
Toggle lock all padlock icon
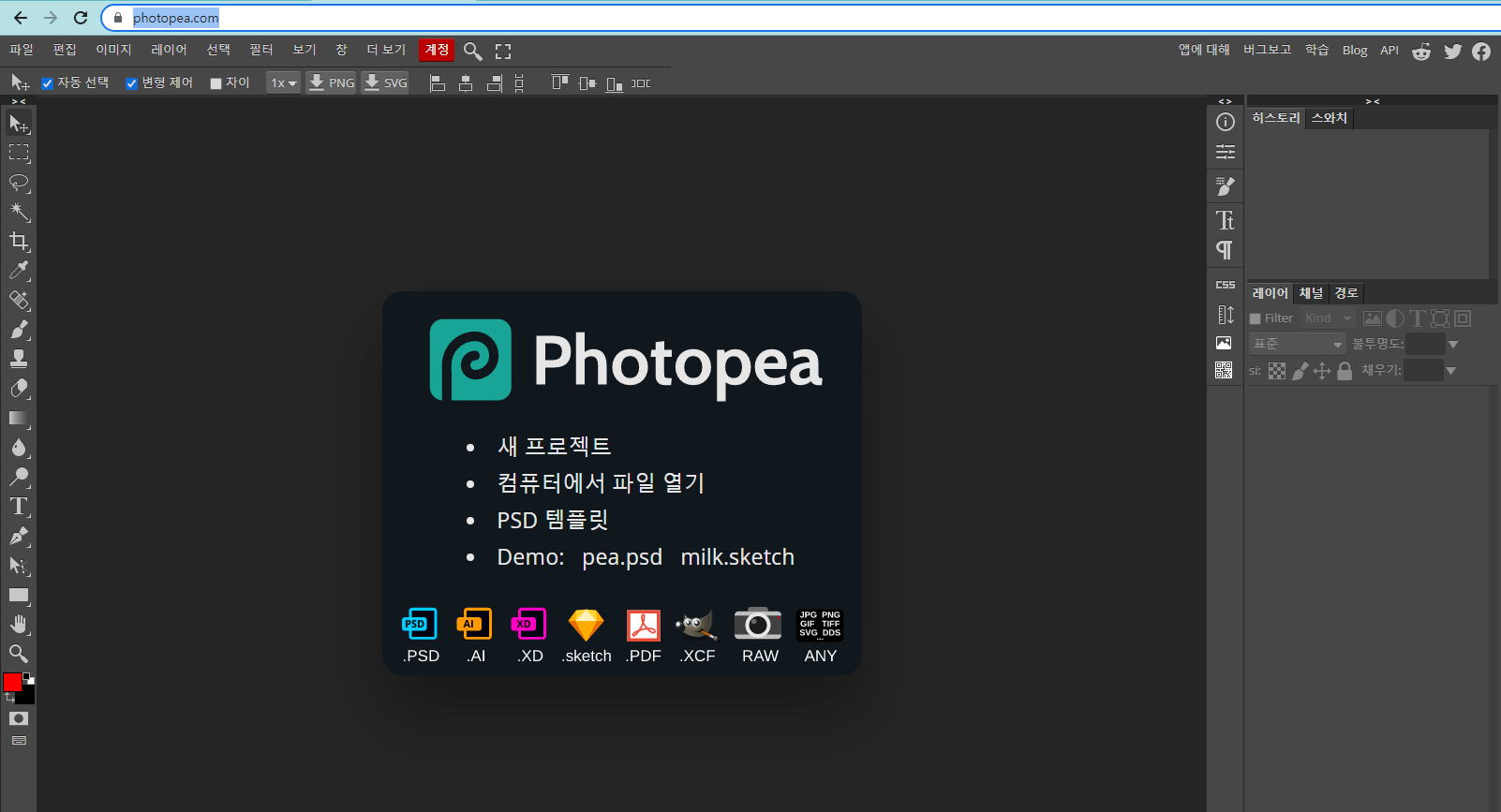click(1345, 371)
